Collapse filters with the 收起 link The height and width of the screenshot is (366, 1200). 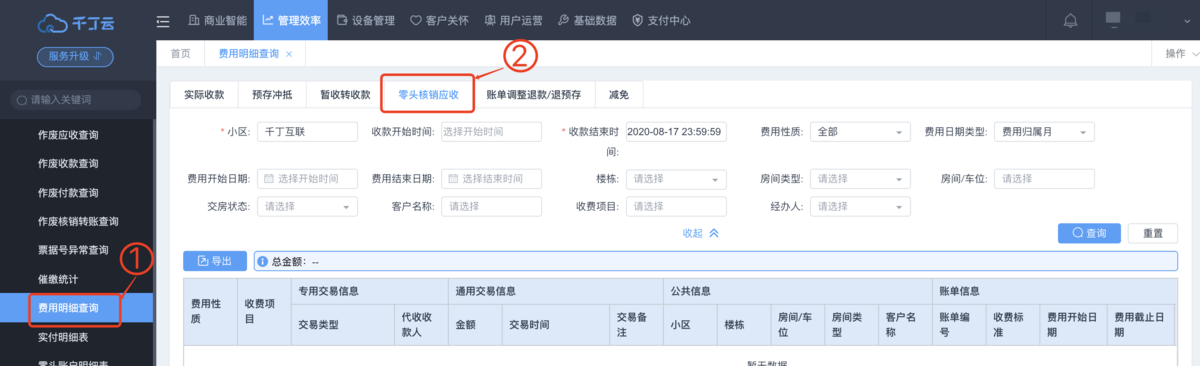pos(700,232)
